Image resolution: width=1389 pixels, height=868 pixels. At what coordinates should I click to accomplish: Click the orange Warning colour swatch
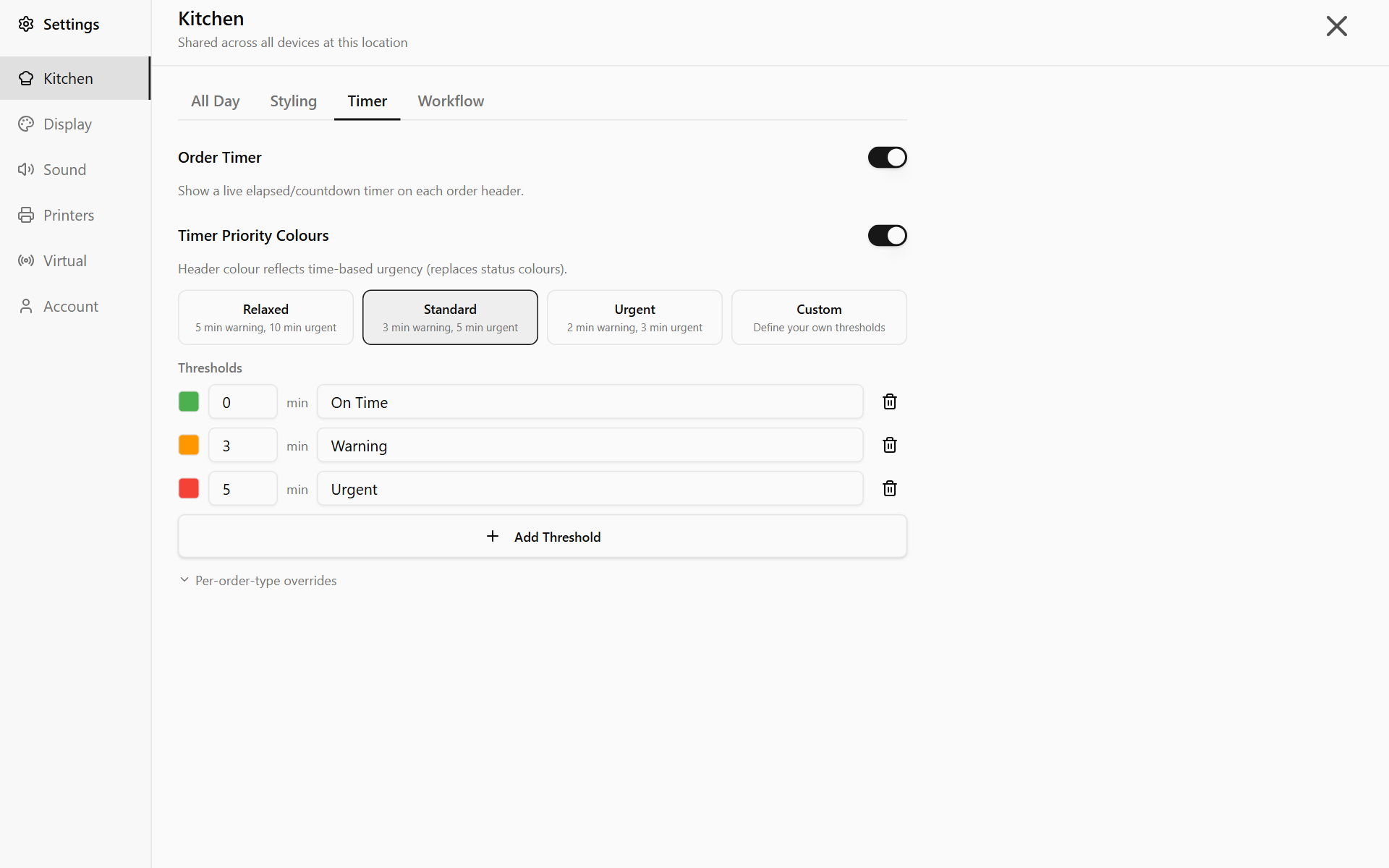[x=189, y=445]
